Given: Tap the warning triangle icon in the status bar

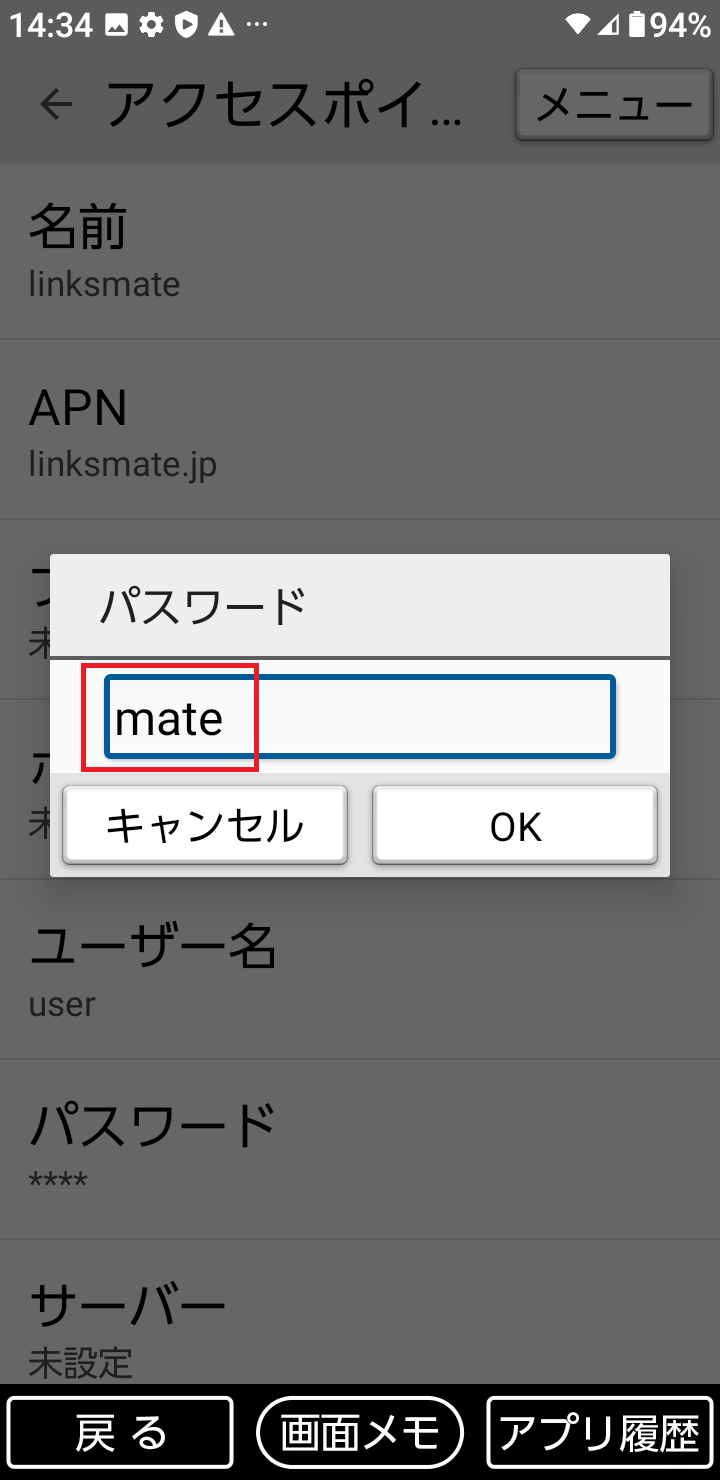Looking at the screenshot, I should coord(221,26).
